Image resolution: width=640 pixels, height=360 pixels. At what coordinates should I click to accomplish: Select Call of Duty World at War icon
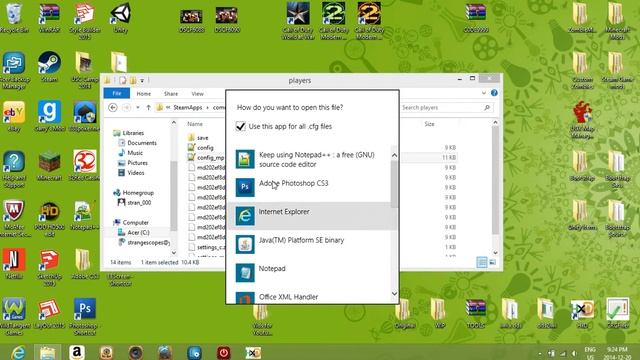click(x=298, y=20)
